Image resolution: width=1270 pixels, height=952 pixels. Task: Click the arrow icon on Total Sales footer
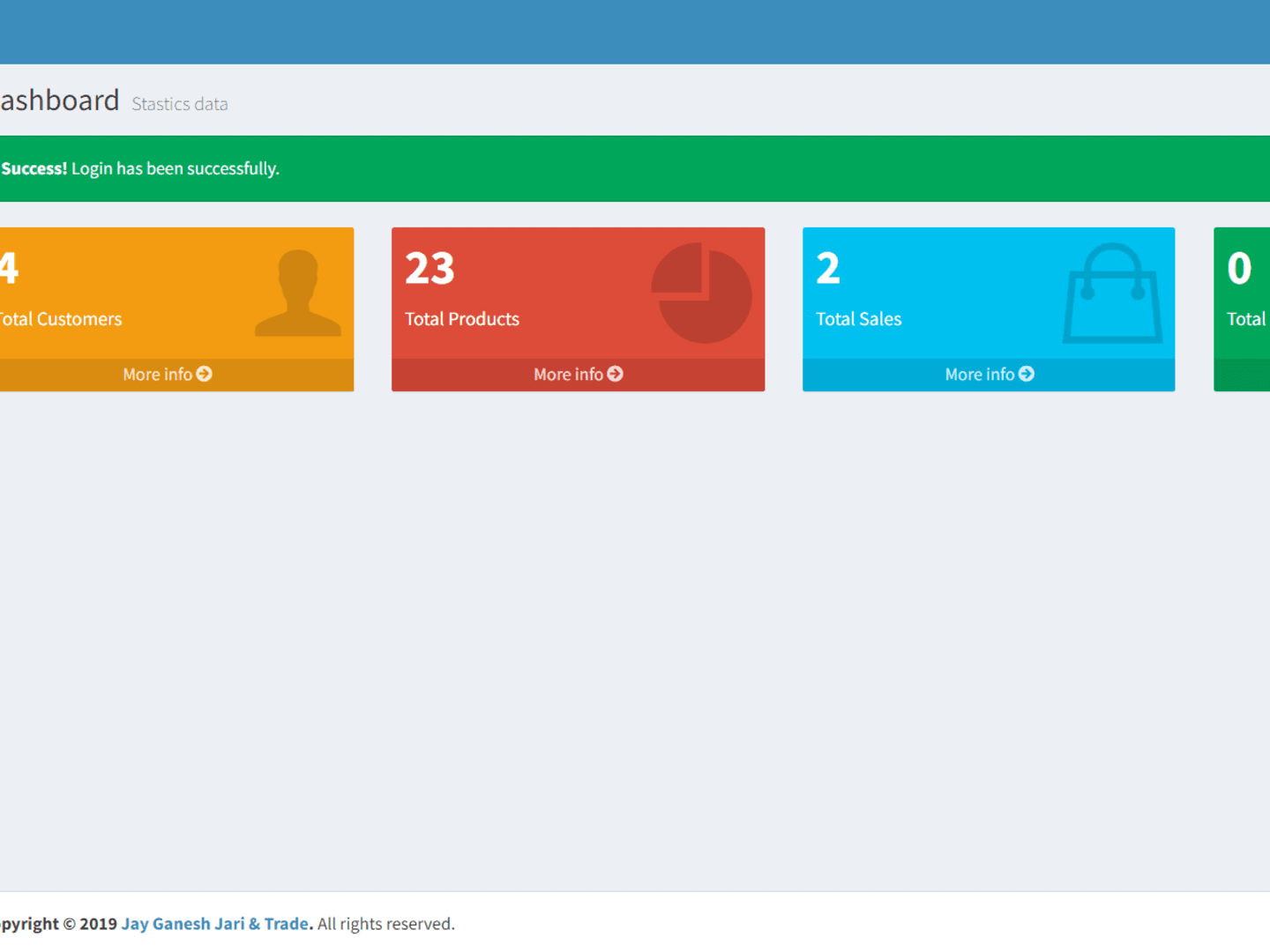[x=1027, y=374]
